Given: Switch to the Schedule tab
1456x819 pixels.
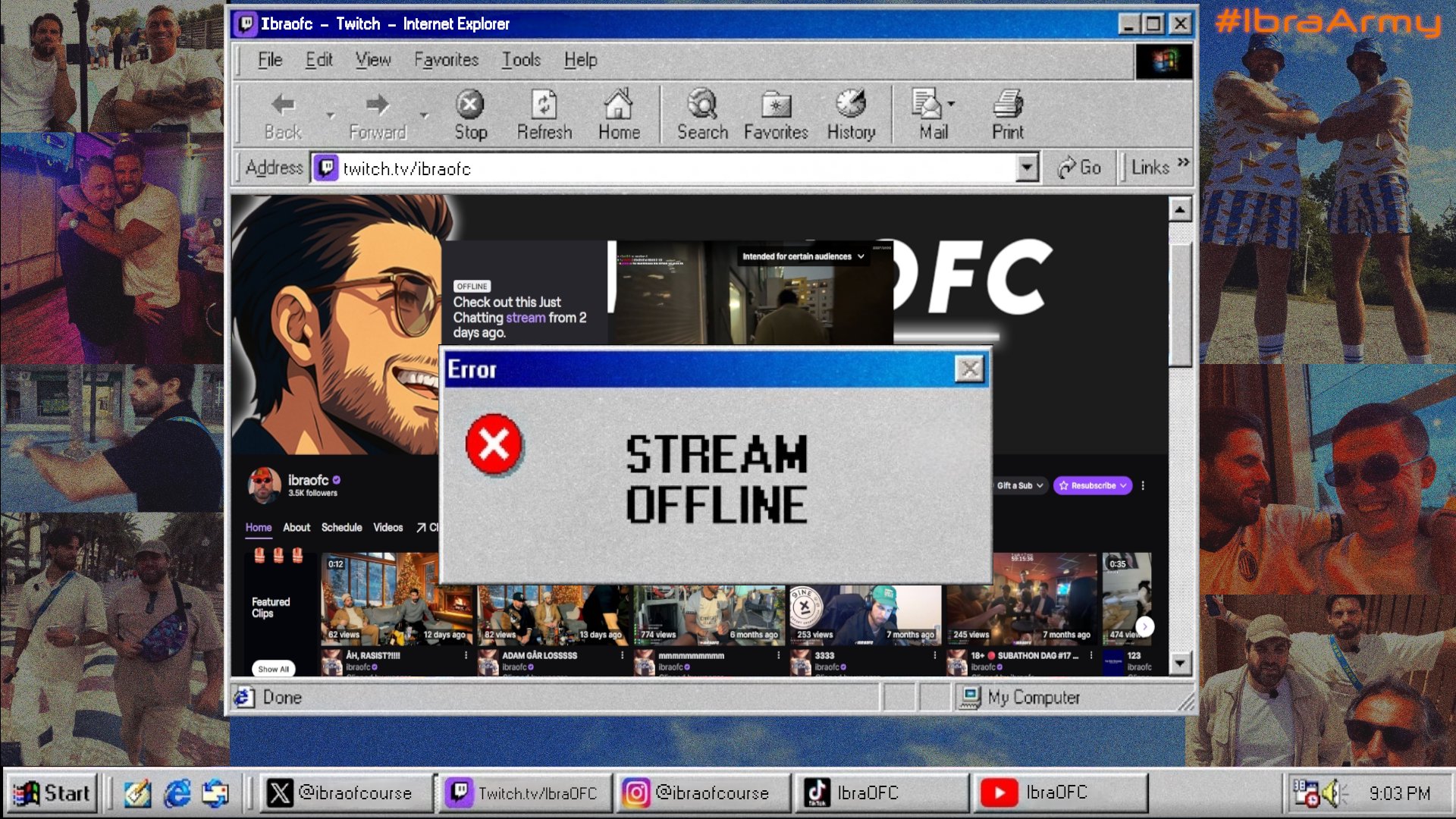Looking at the screenshot, I should tap(341, 527).
